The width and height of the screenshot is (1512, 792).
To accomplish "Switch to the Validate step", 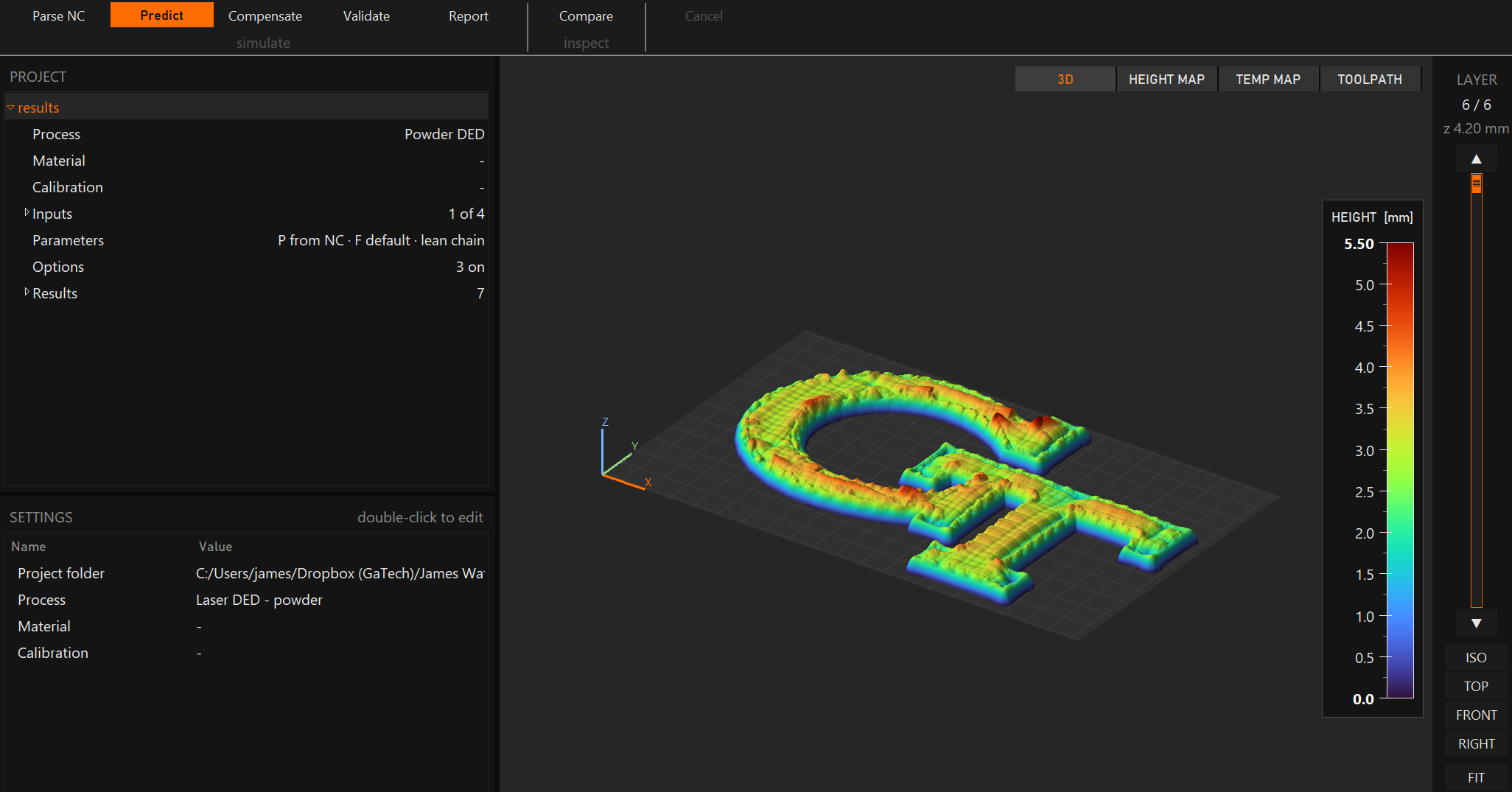I will click(366, 15).
